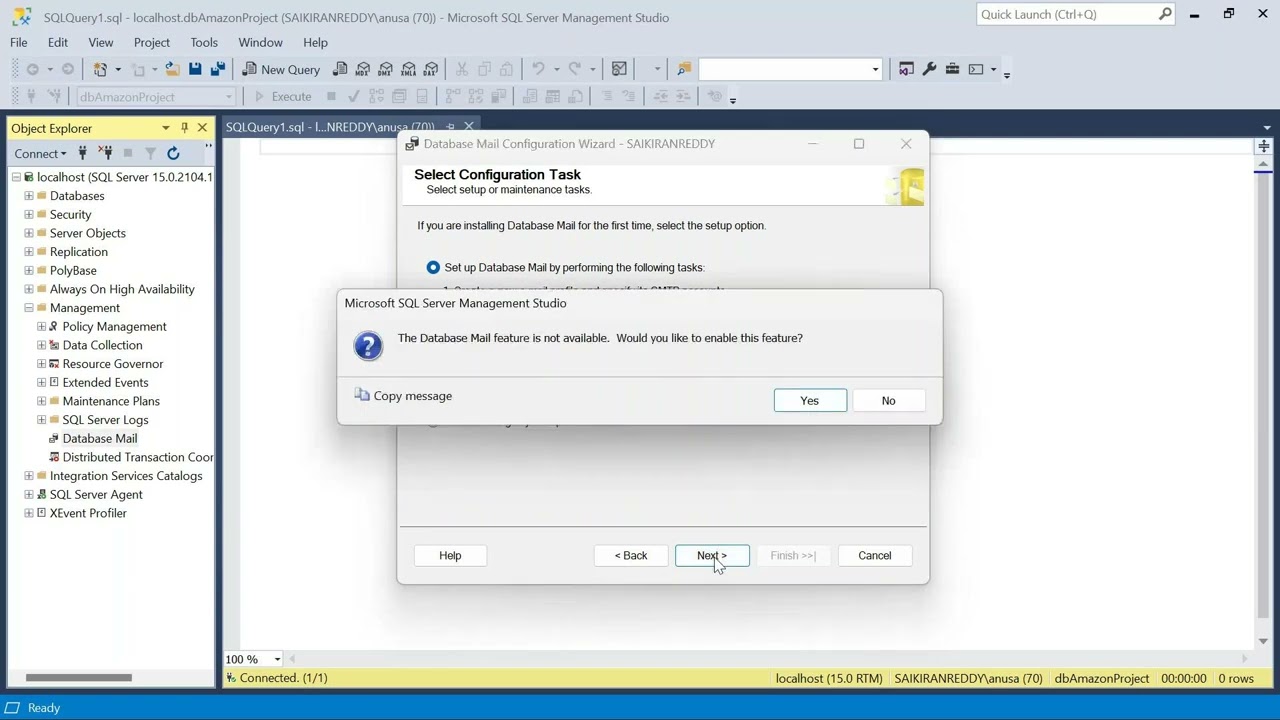Collapse the Management node

29,308
